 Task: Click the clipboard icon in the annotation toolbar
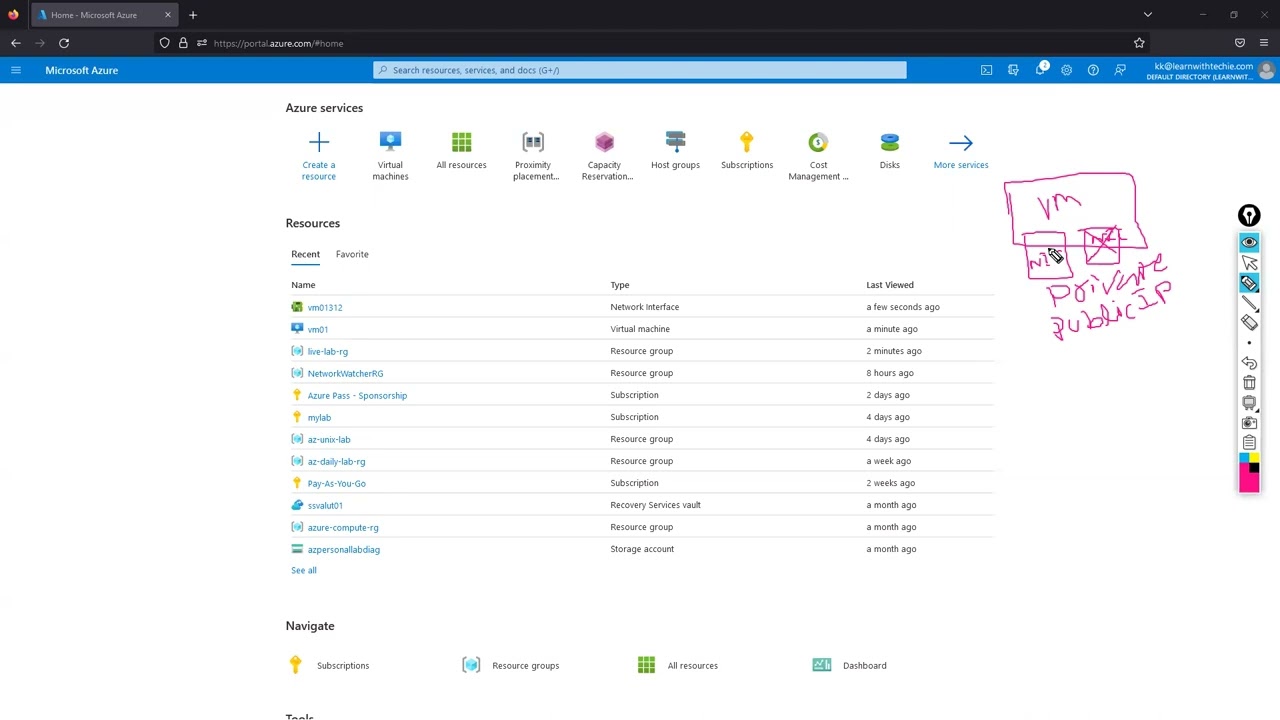click(1249, 443)
